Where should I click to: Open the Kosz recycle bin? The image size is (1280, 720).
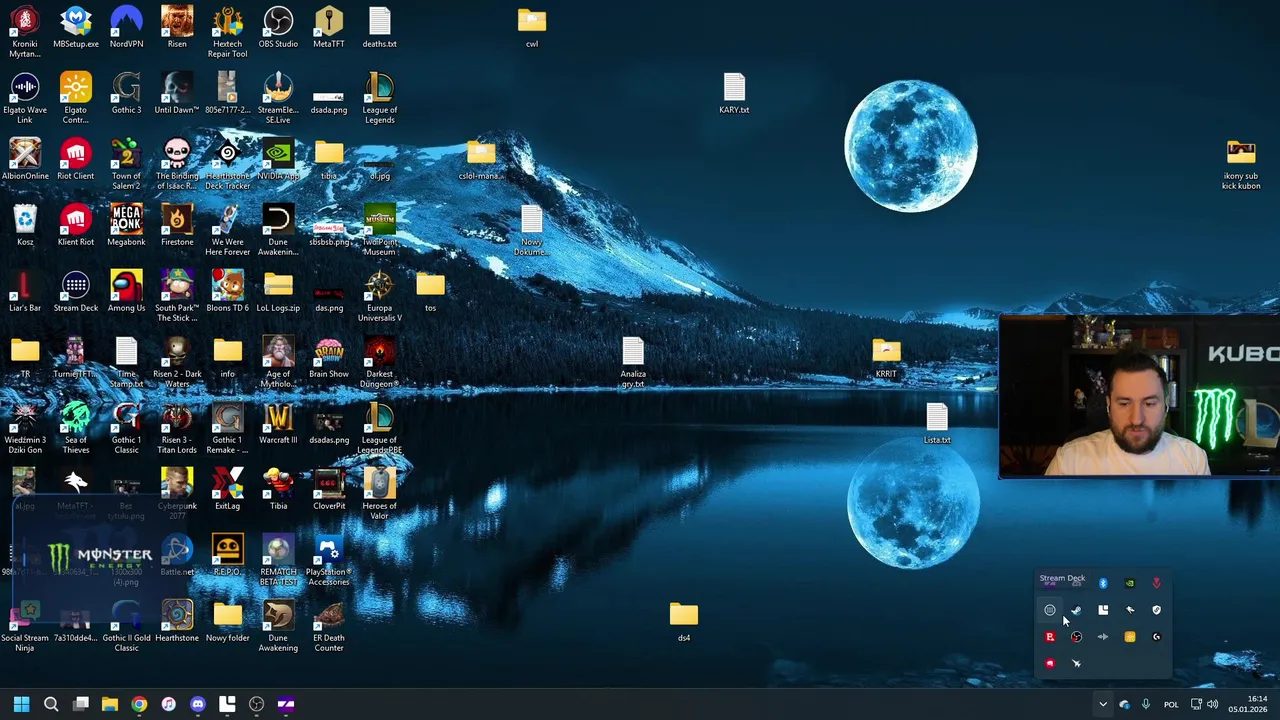tap(25, 225)
